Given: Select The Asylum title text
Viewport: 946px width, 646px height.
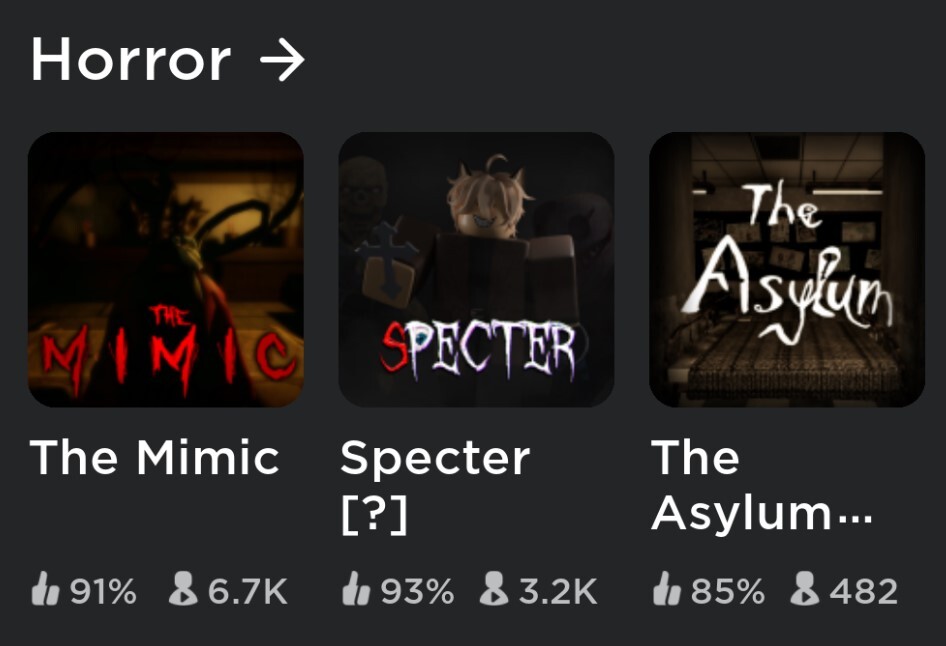Looking at the screenshot, I should (761, 486).
